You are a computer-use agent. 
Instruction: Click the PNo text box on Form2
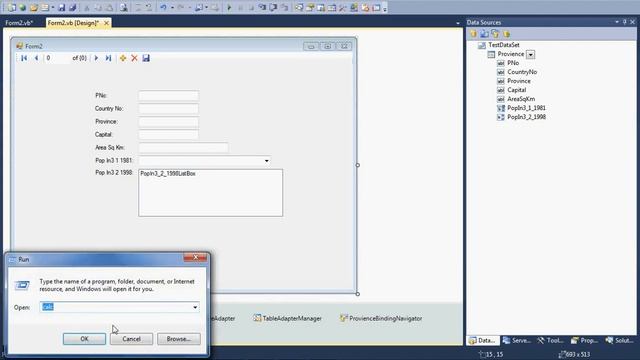click(x=169, y=96)
